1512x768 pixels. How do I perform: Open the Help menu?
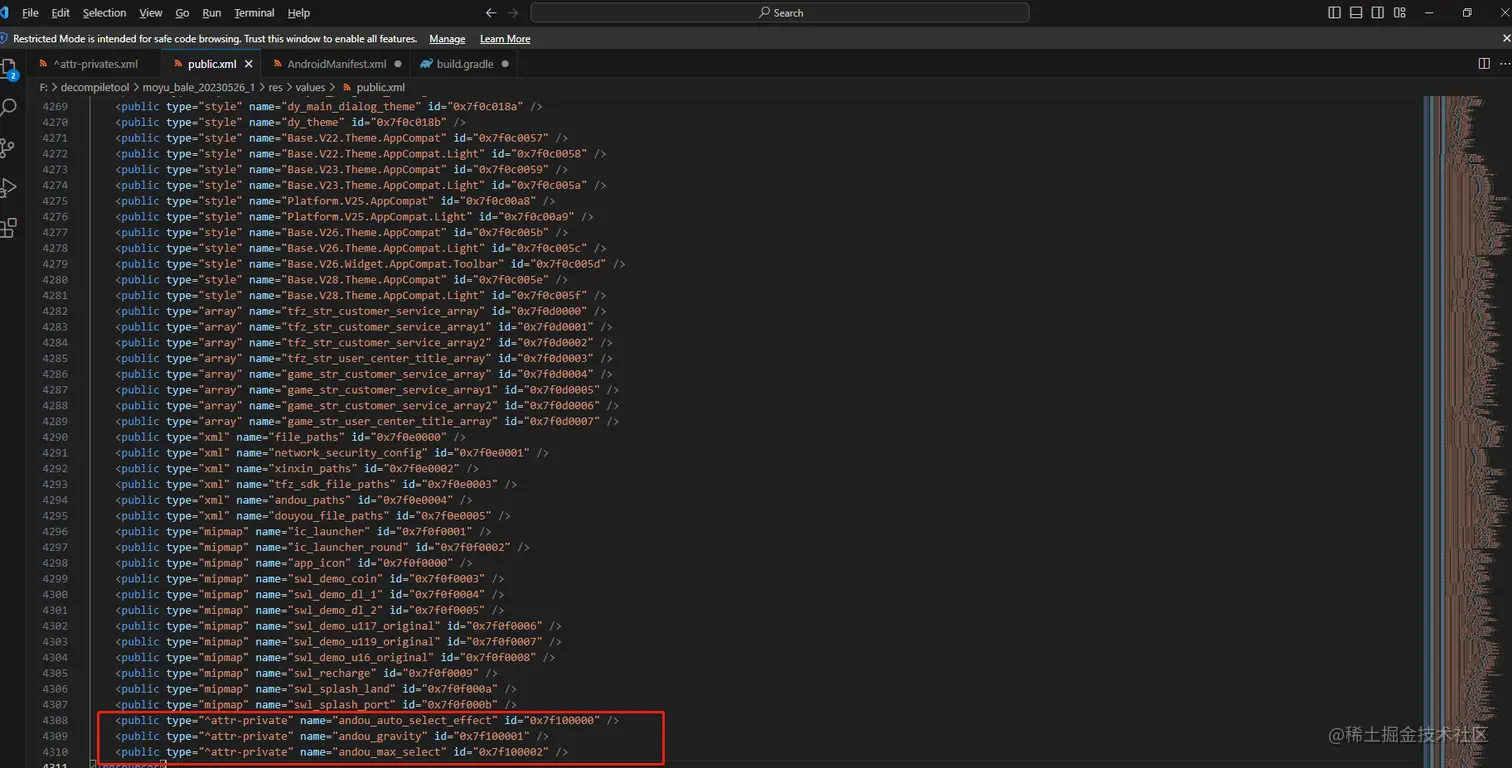coord(298,13)
